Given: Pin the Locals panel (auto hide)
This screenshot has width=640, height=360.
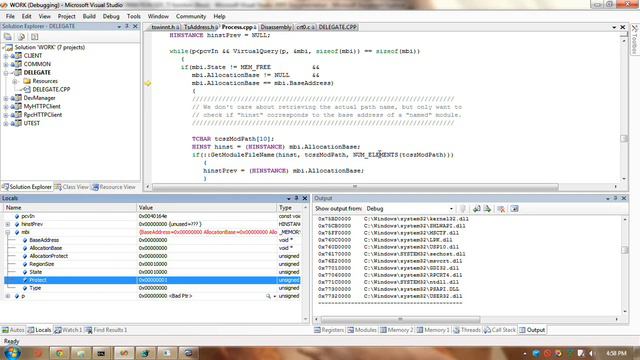Looking at the screenshot, I should (x=296, y=198).
